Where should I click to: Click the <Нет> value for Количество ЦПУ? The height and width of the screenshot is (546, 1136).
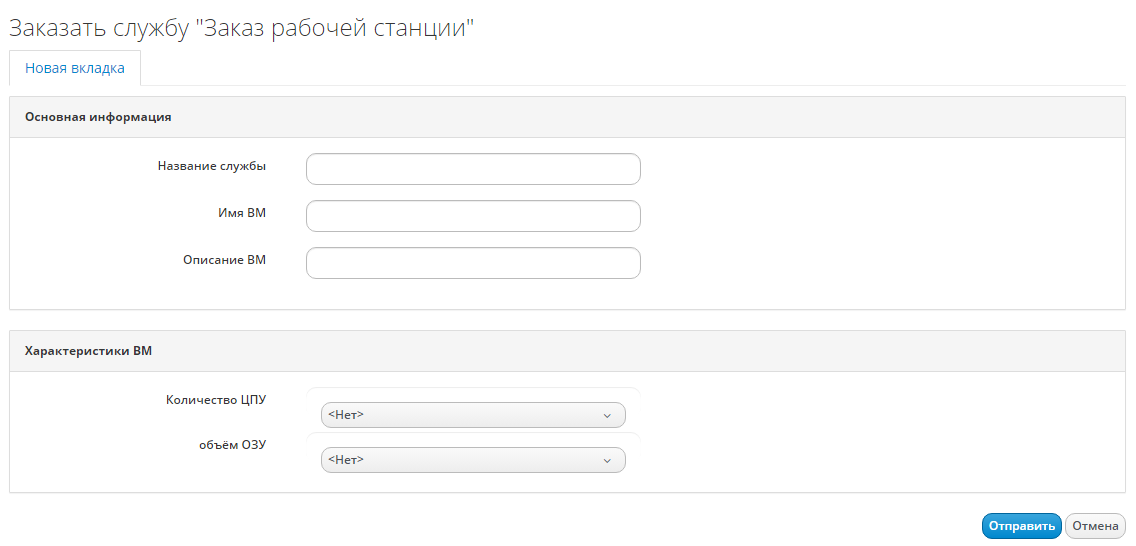click(x=346, y=415)
